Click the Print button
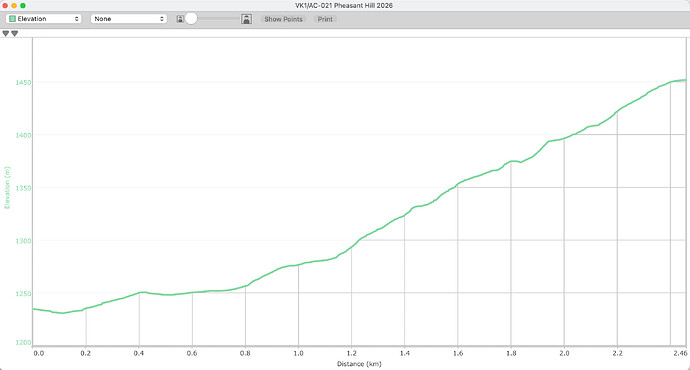The height and width of the screenshot is (370, 690). pyautogui.click(x=325, y=19)
